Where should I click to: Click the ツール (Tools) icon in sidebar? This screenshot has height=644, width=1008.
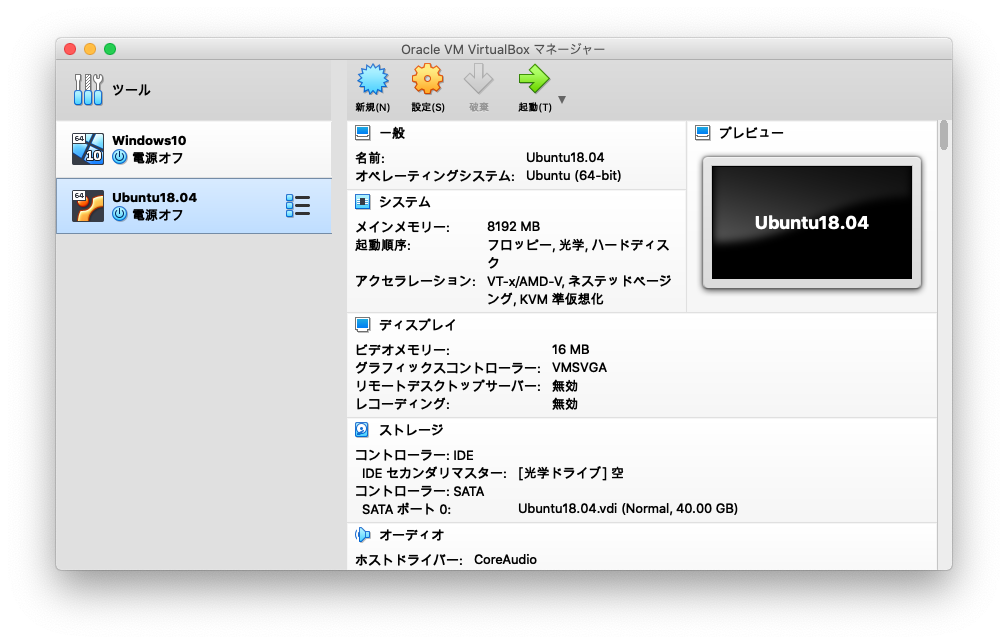[x=87, y=88]
